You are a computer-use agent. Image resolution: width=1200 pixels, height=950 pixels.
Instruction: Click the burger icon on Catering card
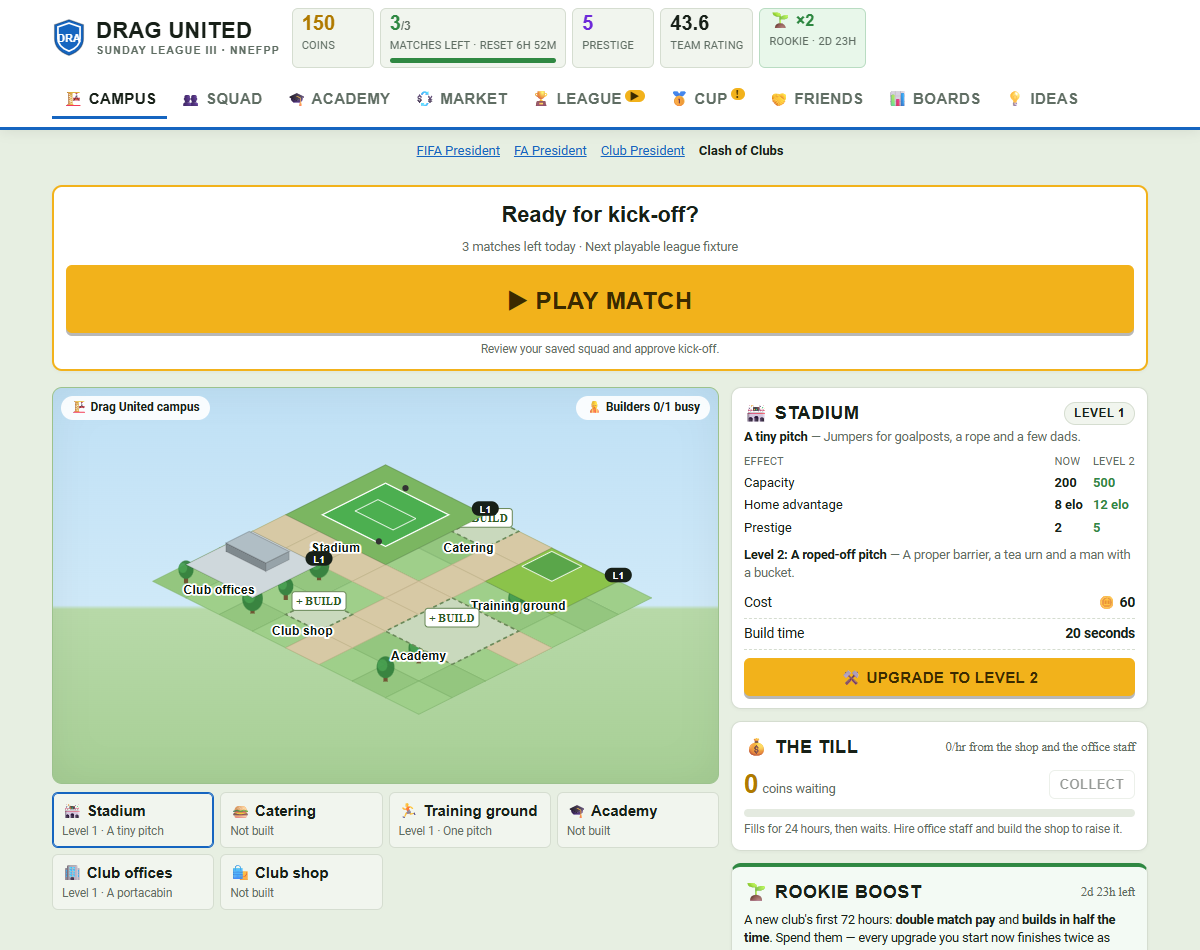point(240,811)
